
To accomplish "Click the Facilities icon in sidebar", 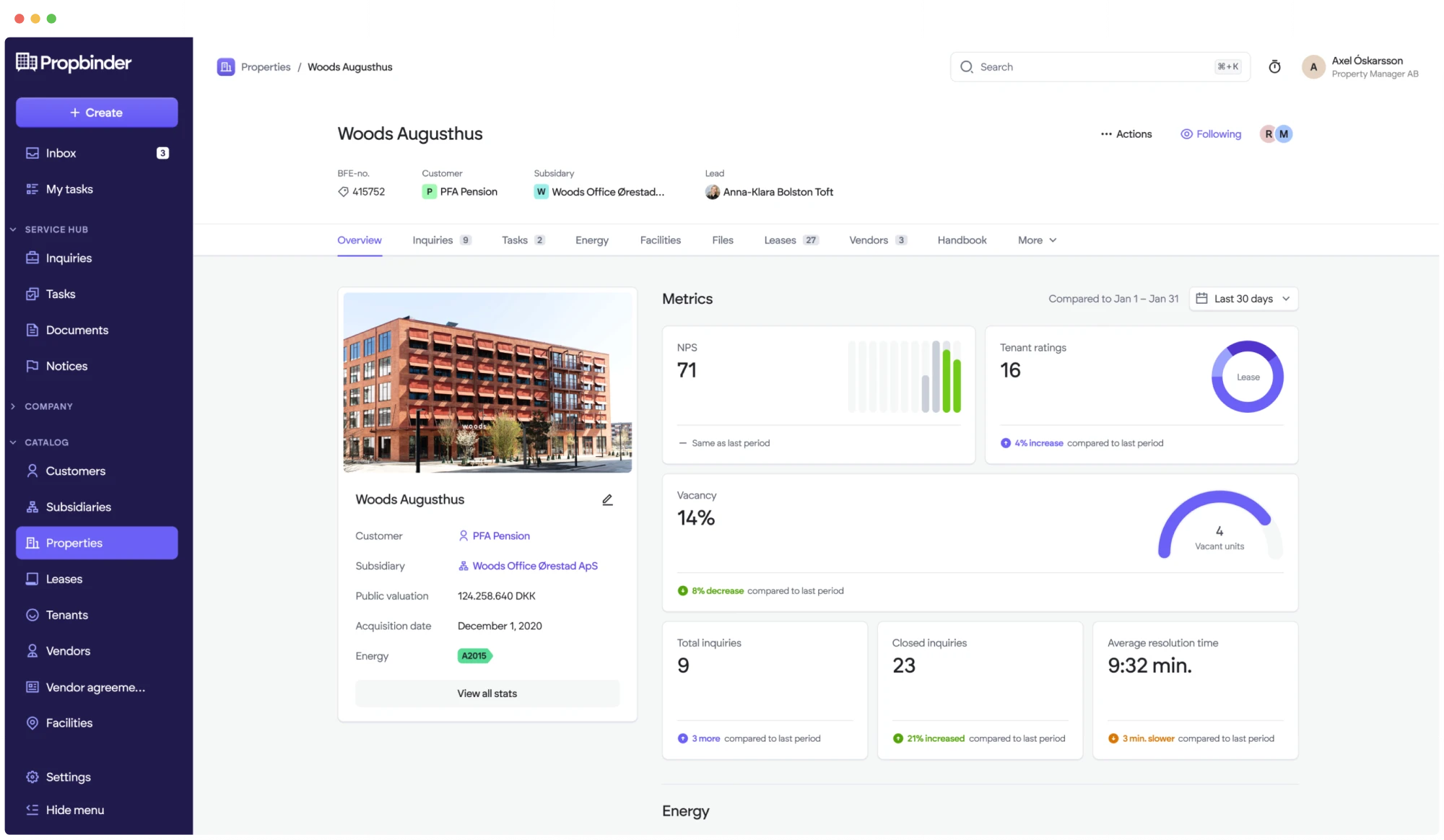I will [32, 723].
